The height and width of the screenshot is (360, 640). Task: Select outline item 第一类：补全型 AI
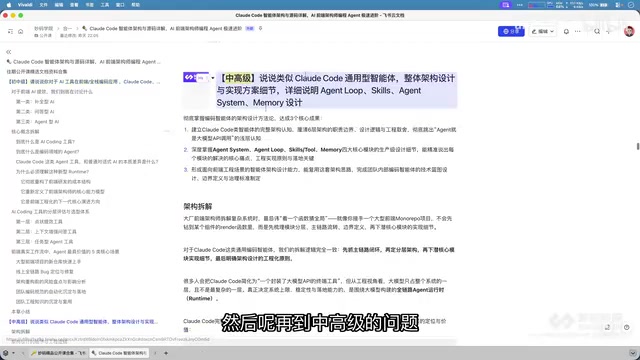(x=35, y=102)
